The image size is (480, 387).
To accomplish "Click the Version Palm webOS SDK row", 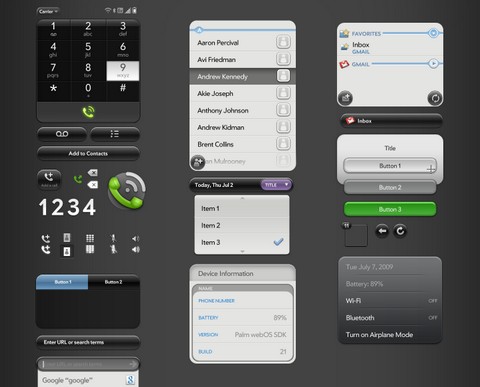I will coord(242,335).
